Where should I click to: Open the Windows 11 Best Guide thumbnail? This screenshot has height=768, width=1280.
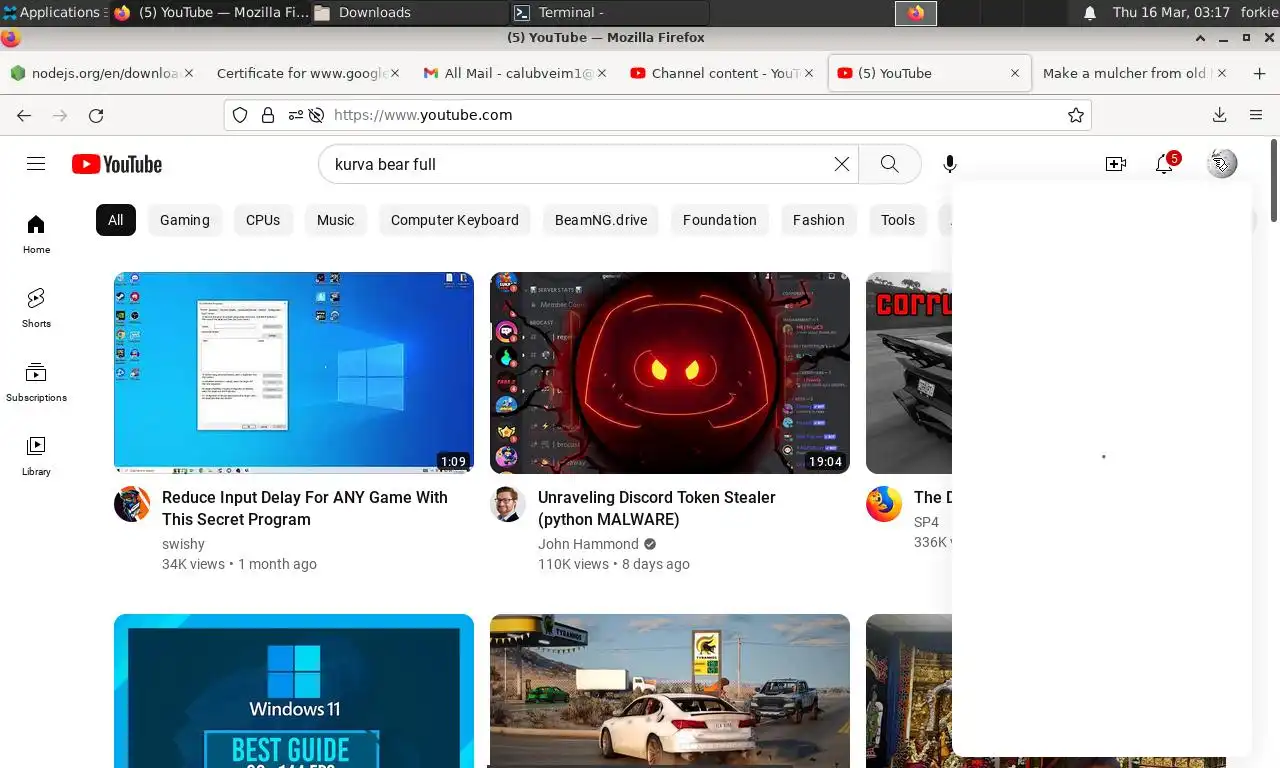[294, 691]
